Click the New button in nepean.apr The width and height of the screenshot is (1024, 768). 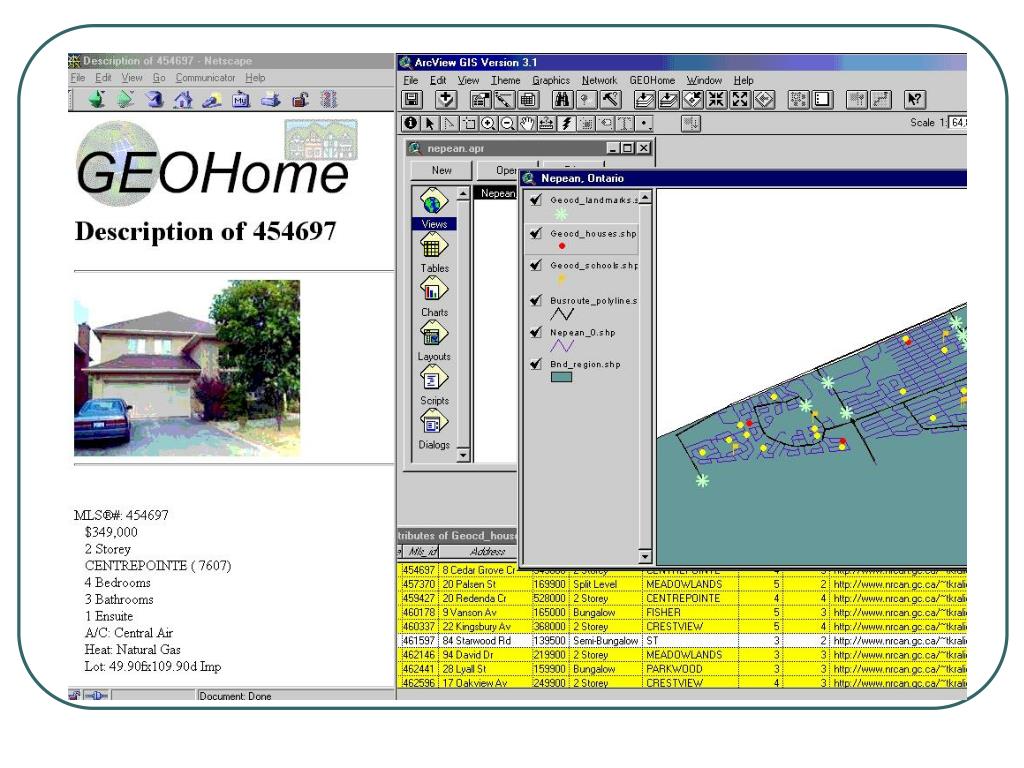[441, 170]
